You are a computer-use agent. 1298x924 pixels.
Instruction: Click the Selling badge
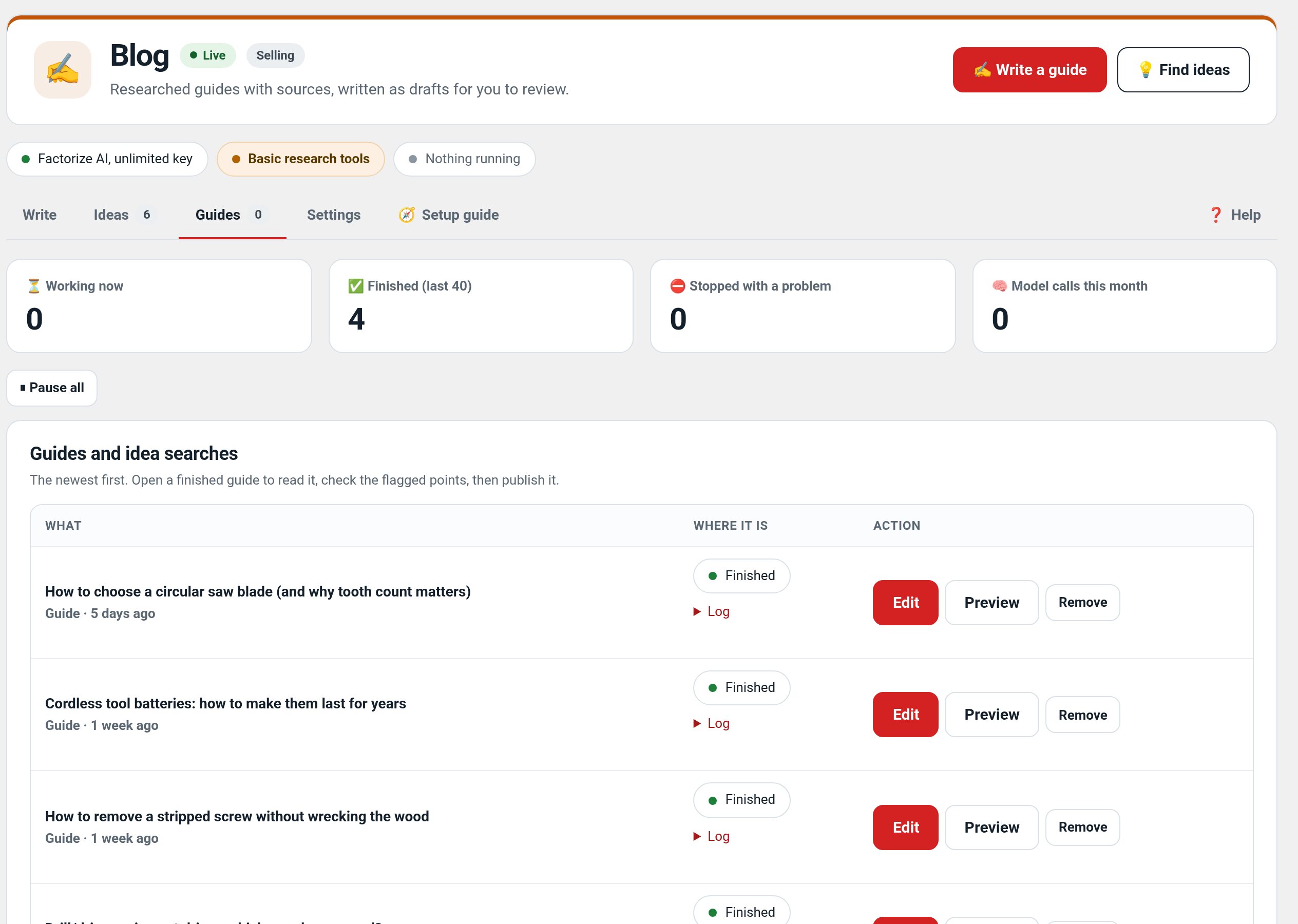click(275, 55)
